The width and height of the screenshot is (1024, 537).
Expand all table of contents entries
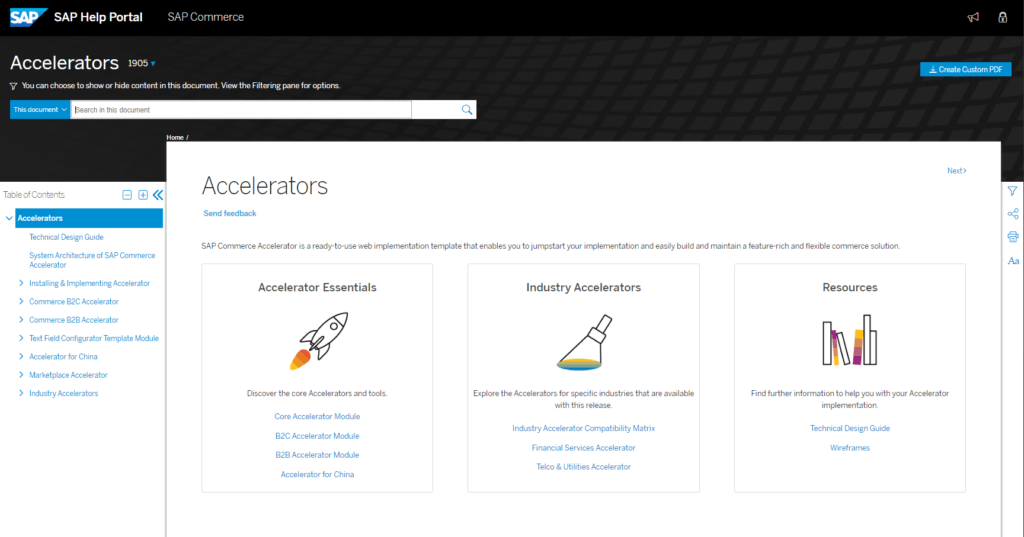[x=143, y=195]
